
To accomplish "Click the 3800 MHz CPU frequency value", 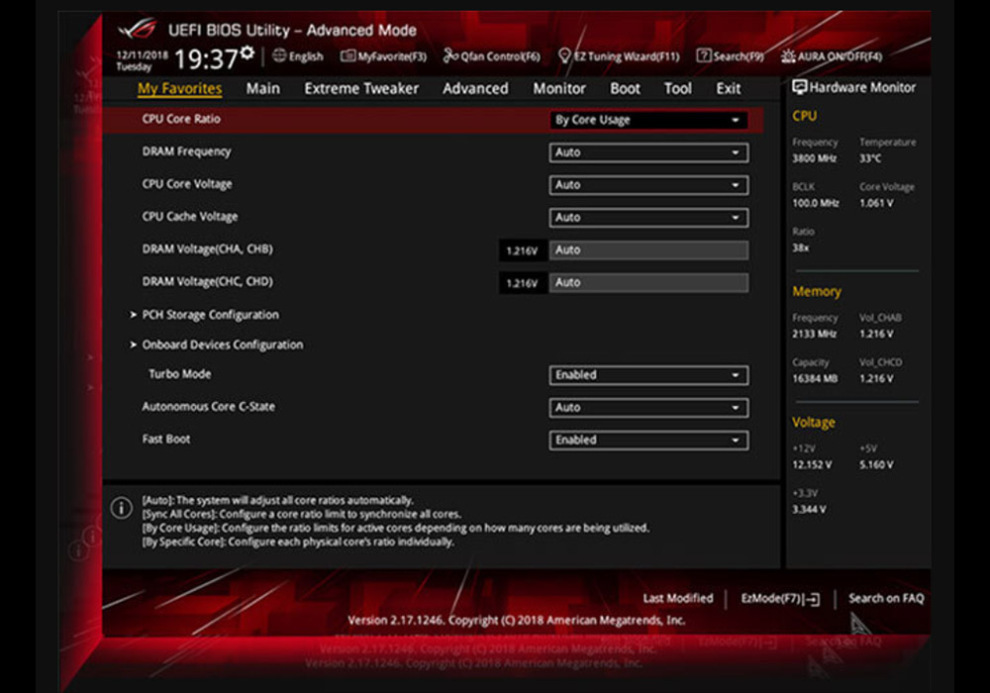I will (814, 158).
